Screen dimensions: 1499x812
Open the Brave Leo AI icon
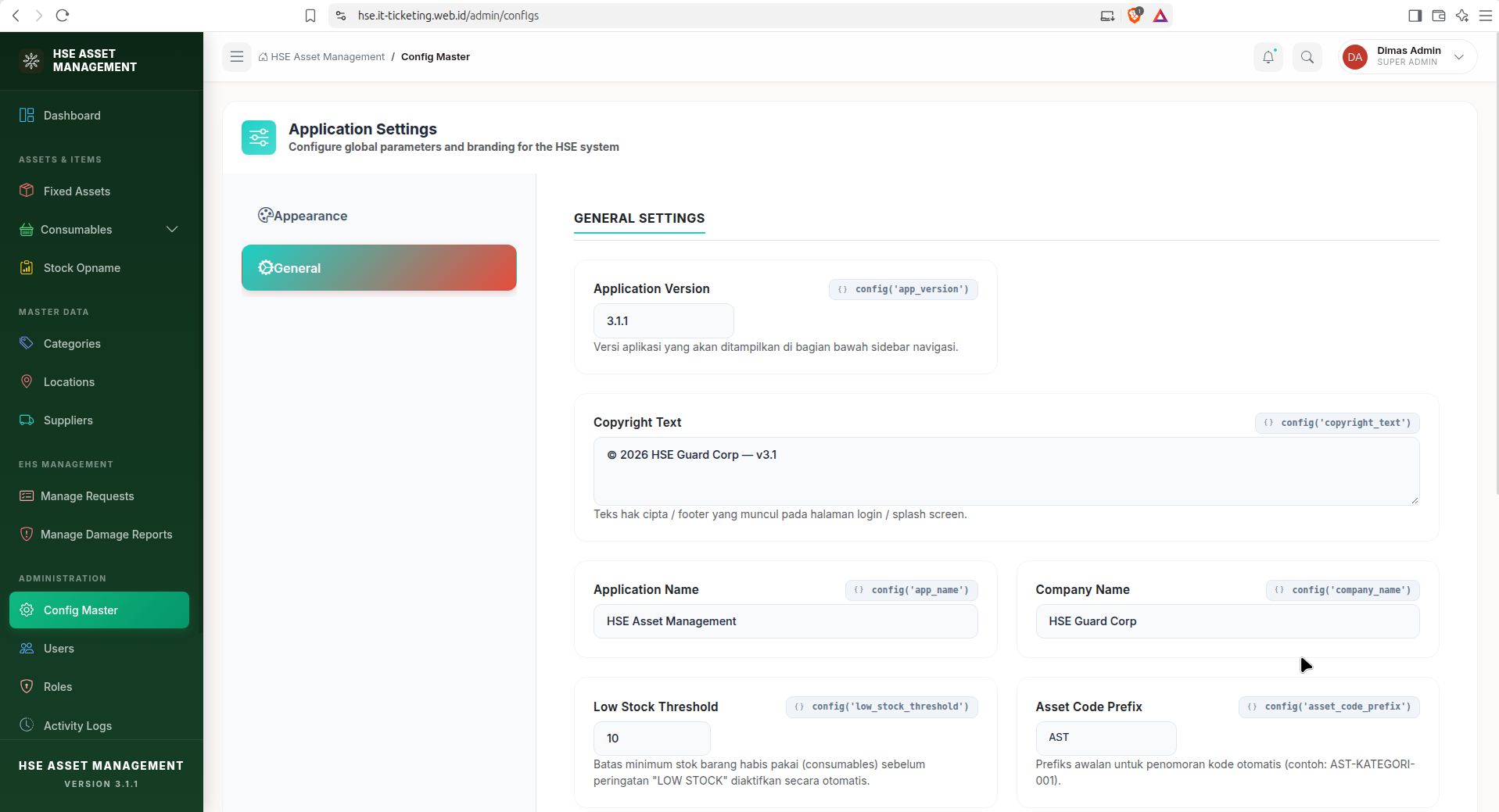click(1461, 16)
